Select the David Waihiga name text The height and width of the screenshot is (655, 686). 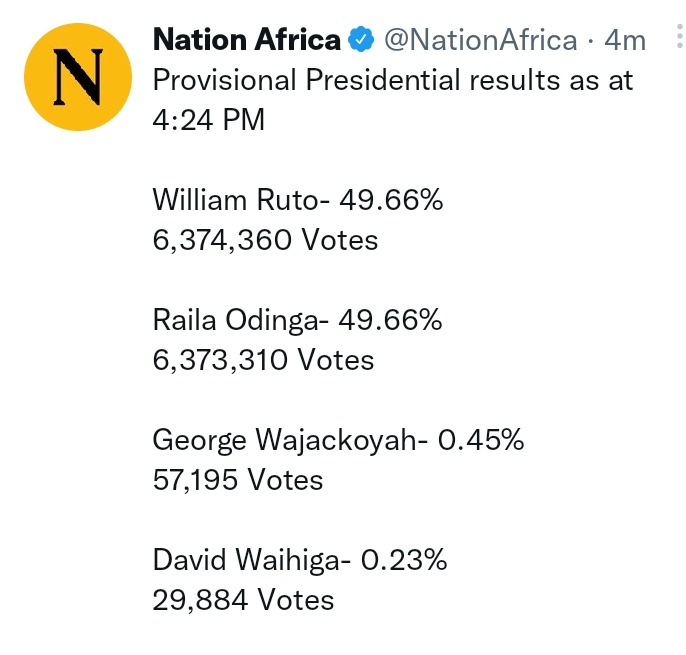click(x=247, y=560)
